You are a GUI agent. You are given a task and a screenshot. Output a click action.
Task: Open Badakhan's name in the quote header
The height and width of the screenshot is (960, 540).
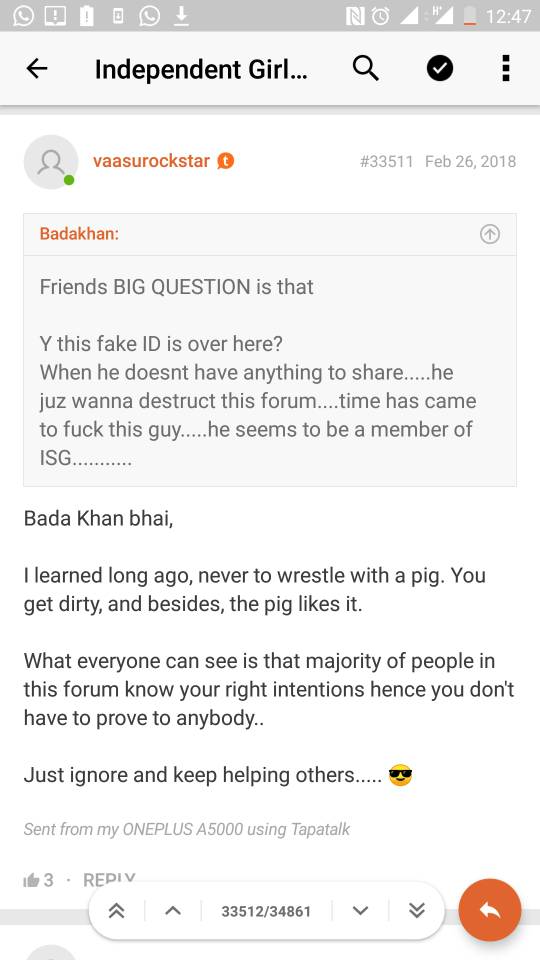click(79, 234)
